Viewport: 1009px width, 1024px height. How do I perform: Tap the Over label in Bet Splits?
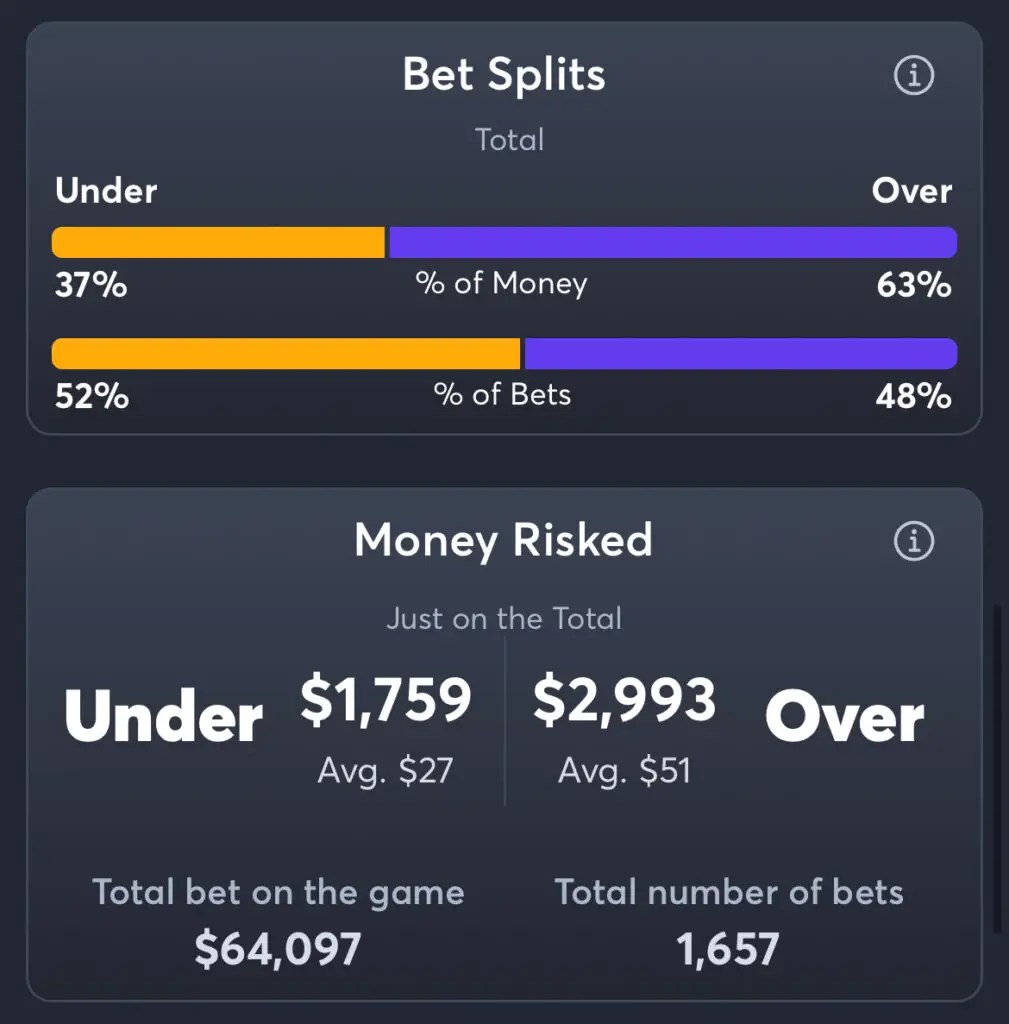pyautogui.click(x=911, y=191)
